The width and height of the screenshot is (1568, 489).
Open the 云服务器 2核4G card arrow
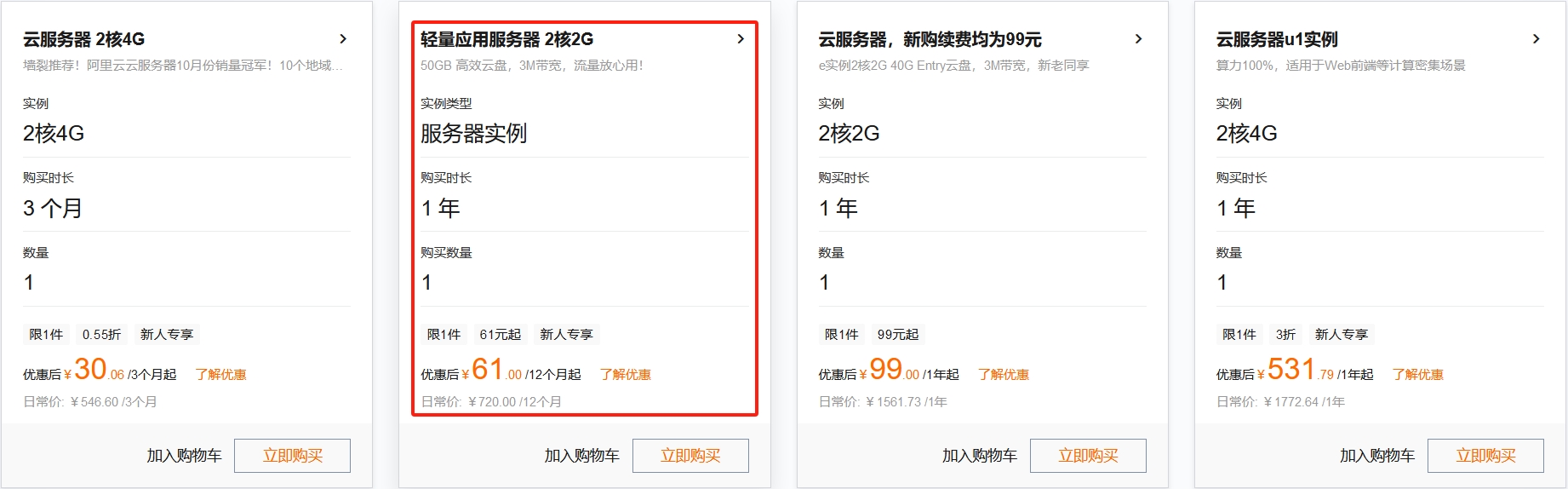pos(343,39)
